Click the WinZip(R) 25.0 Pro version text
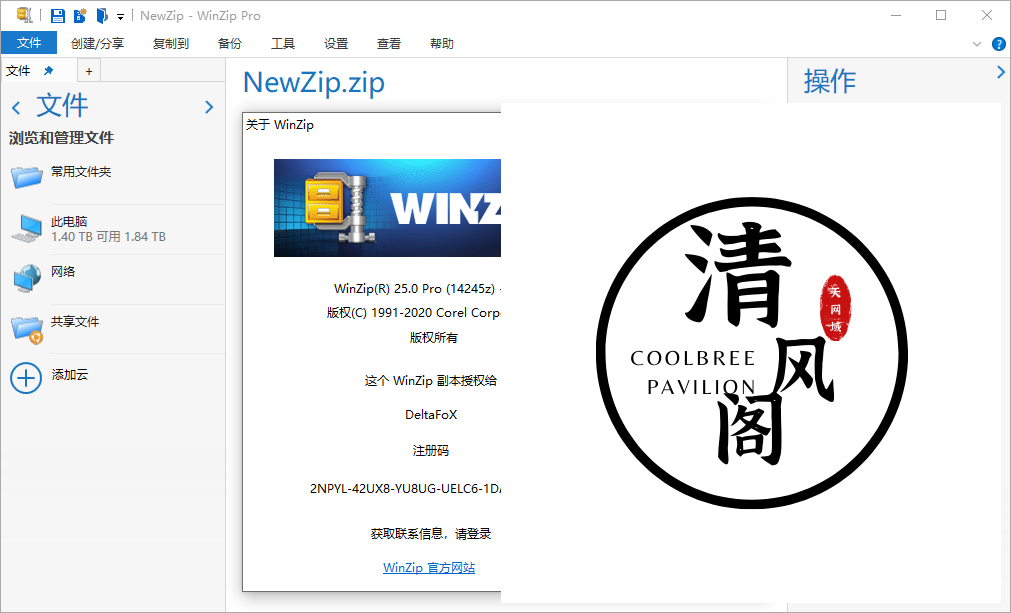 (418, 289)
